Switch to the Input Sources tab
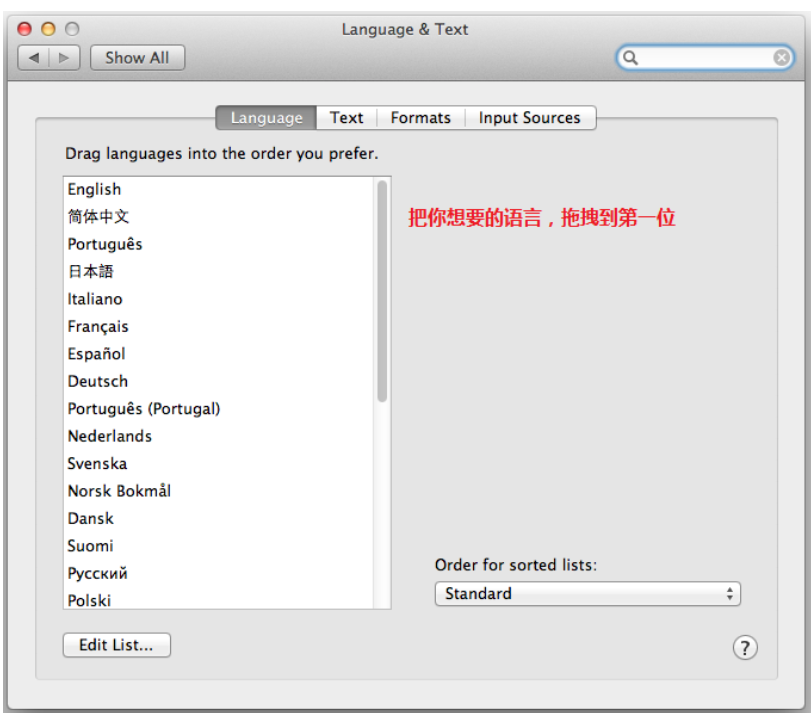Screen dimensions: 811x713 (x=529, y=118)
